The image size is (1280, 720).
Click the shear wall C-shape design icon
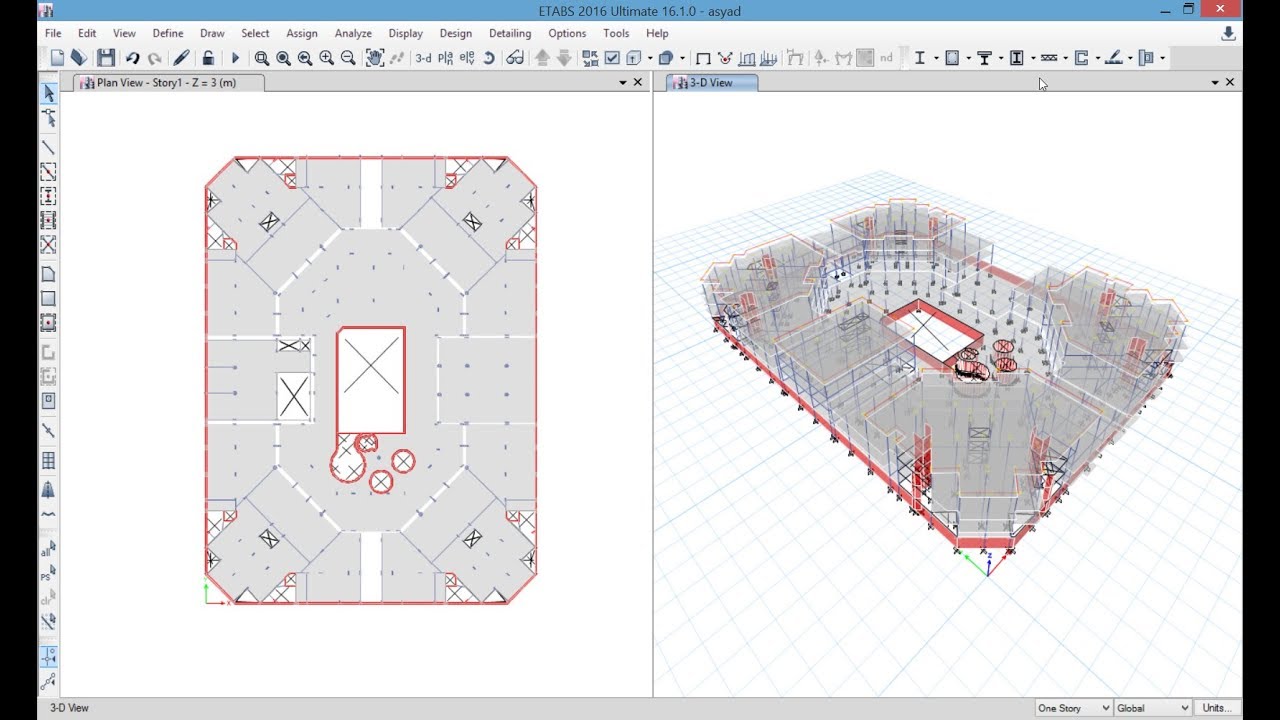[1081, 58]
